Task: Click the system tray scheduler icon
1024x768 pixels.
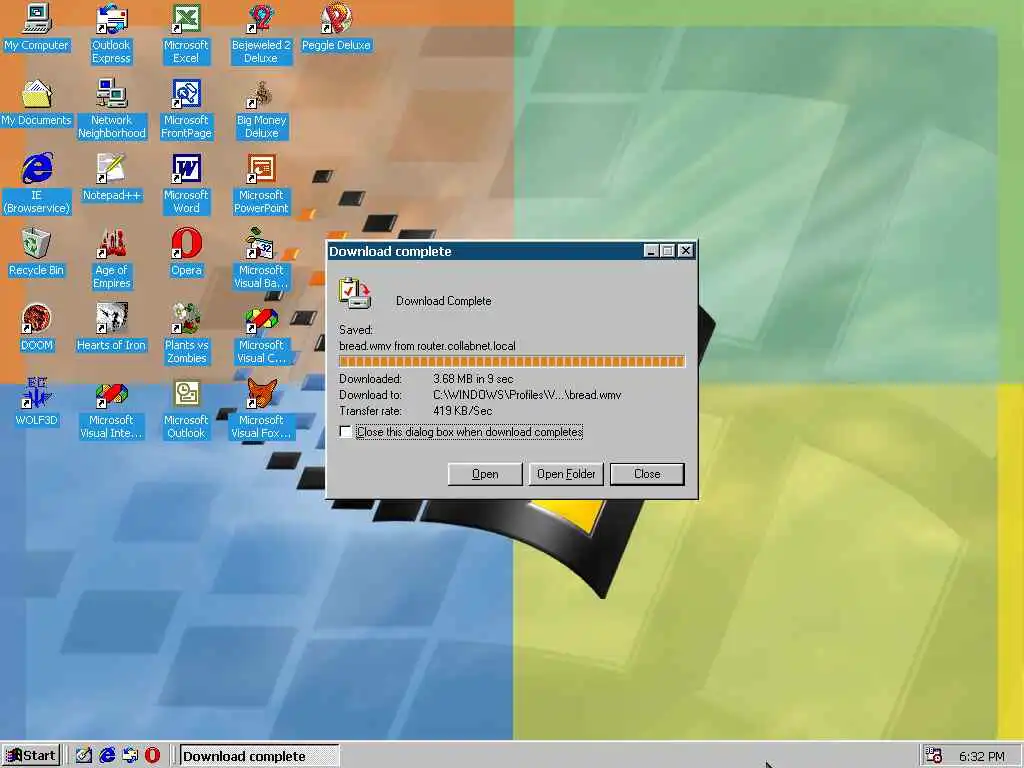Action: (934, 756)
